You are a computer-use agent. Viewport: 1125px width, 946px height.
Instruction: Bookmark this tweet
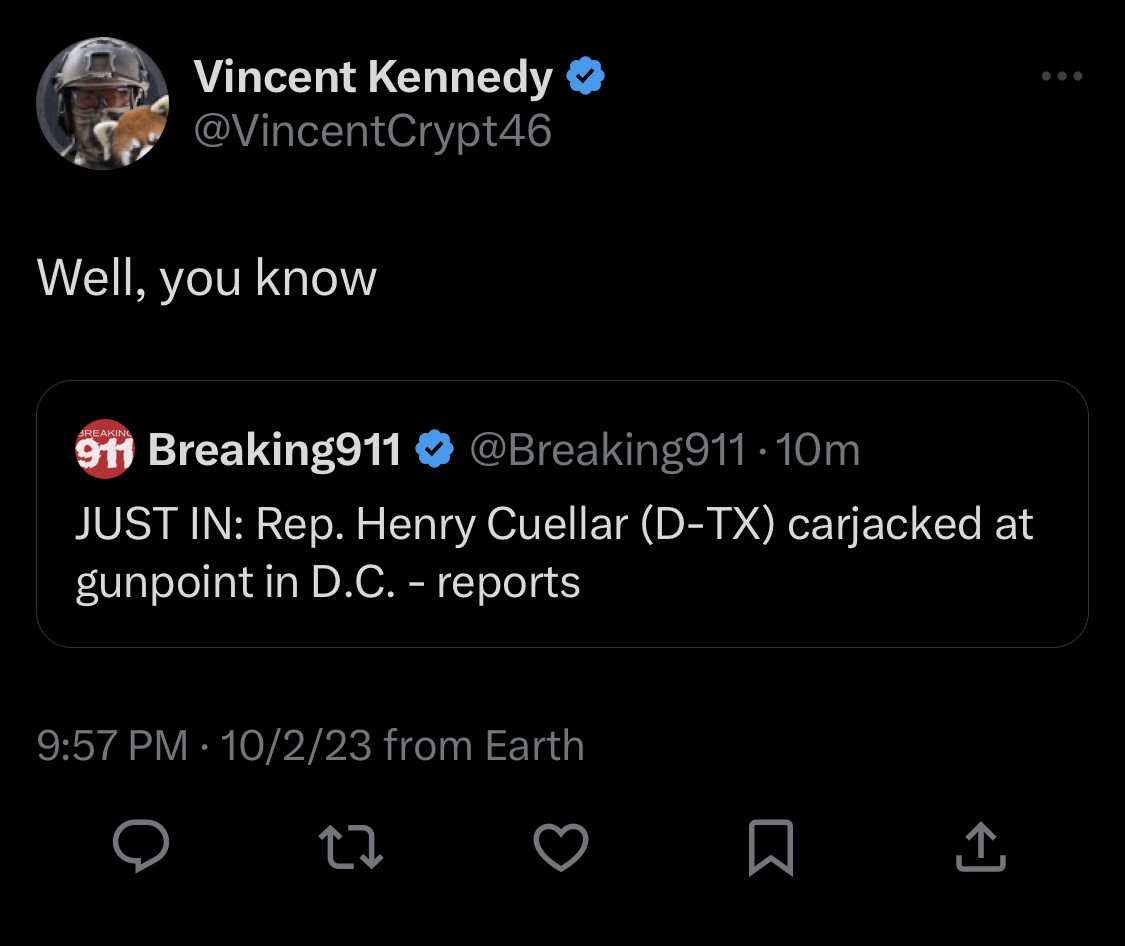[x=771, y=847]
